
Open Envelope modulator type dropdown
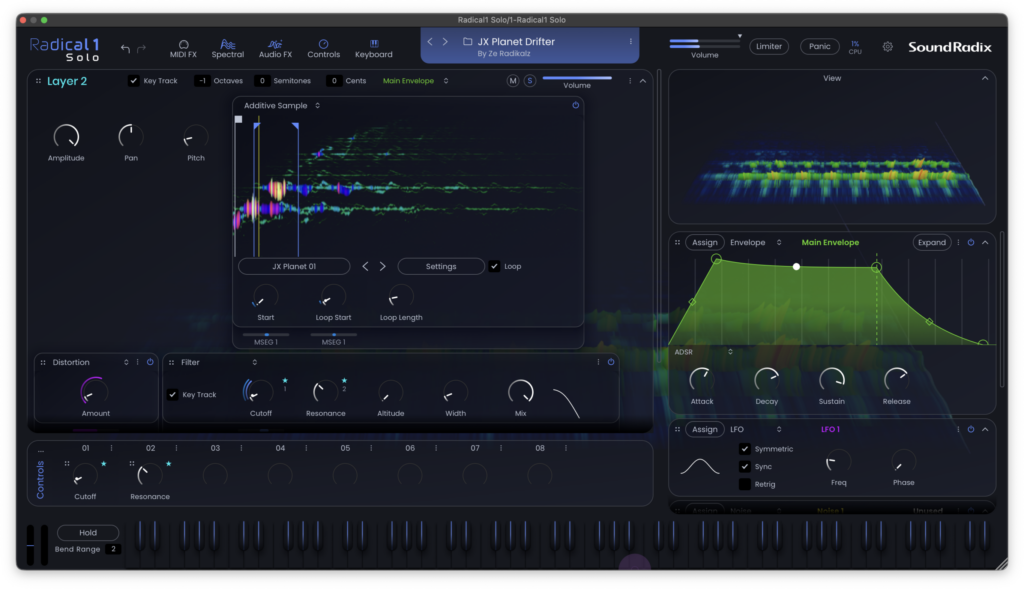click(x=756, y=242)
